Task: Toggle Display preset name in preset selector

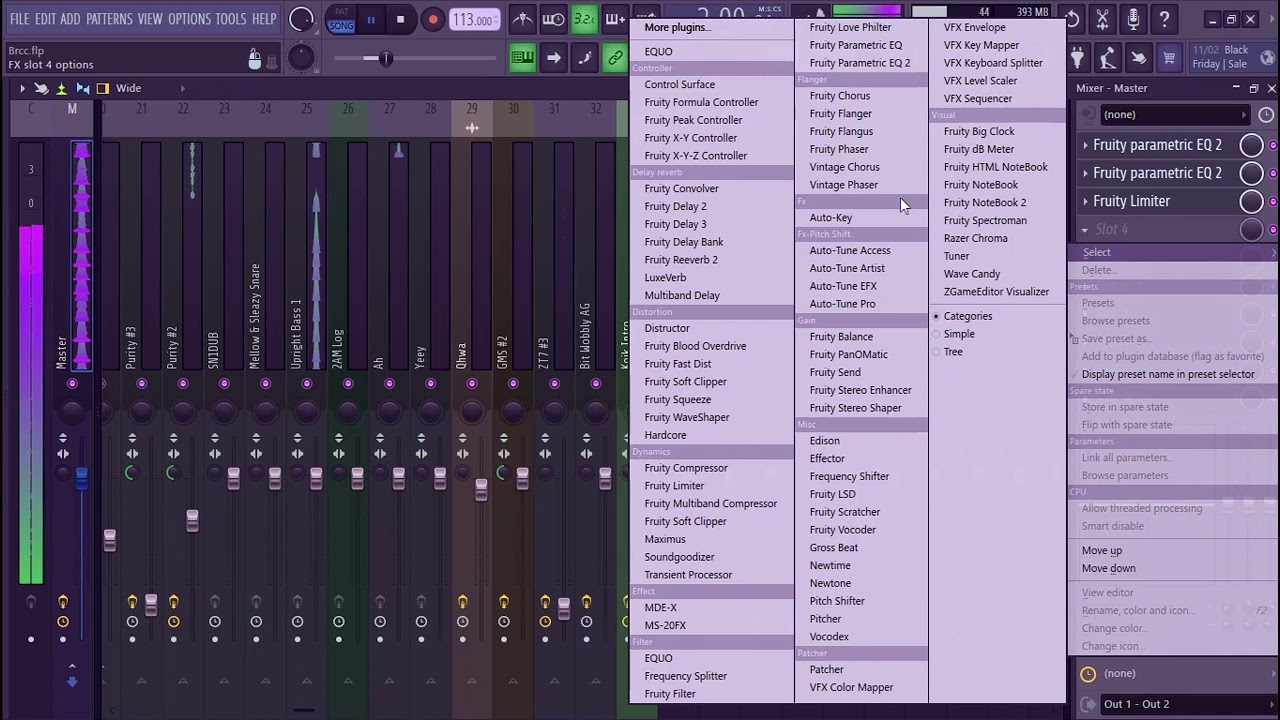Action: tap(1168, 374)
